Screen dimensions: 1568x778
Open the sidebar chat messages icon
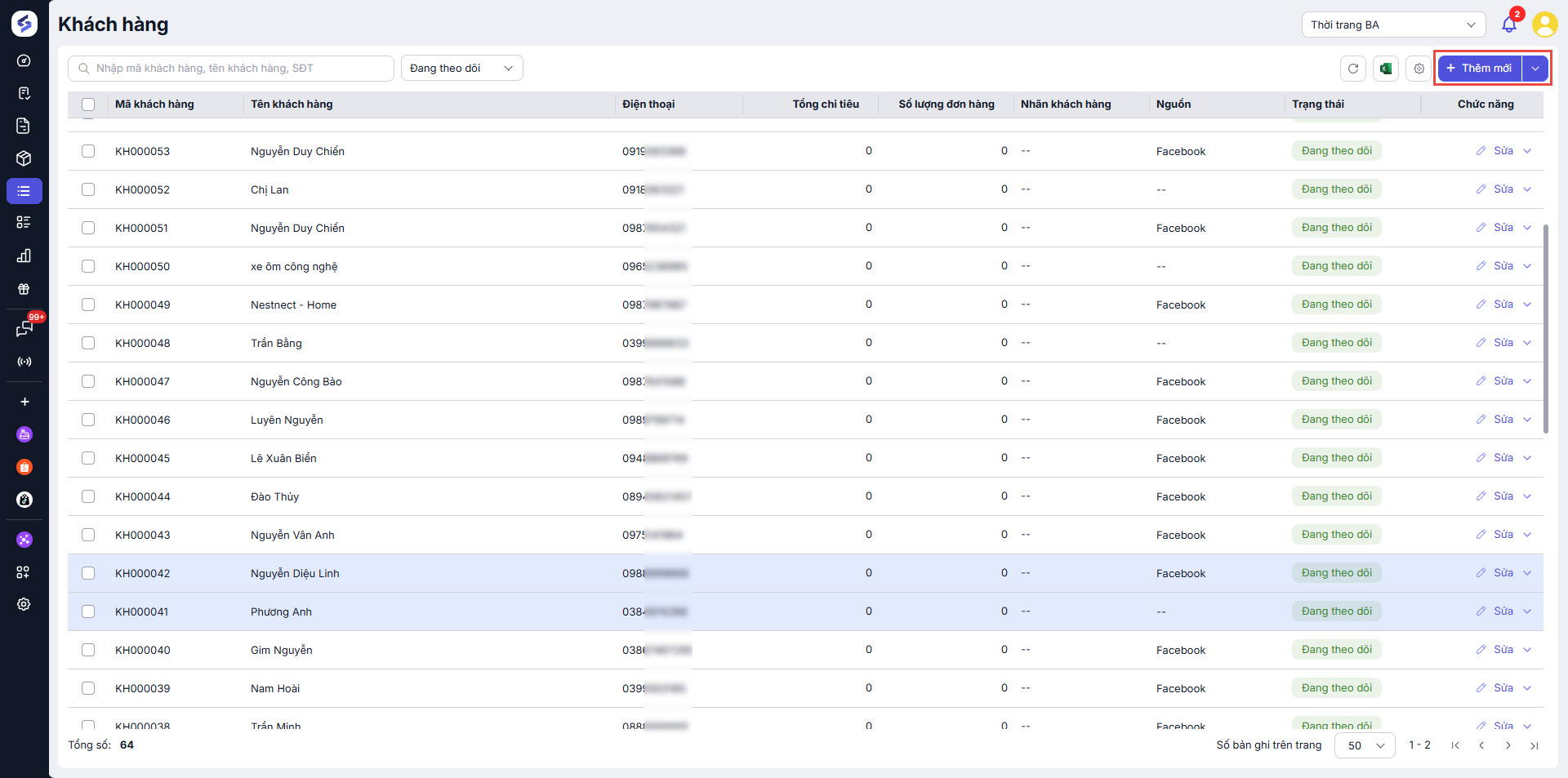pyautogui.click(x=24, y=329)
